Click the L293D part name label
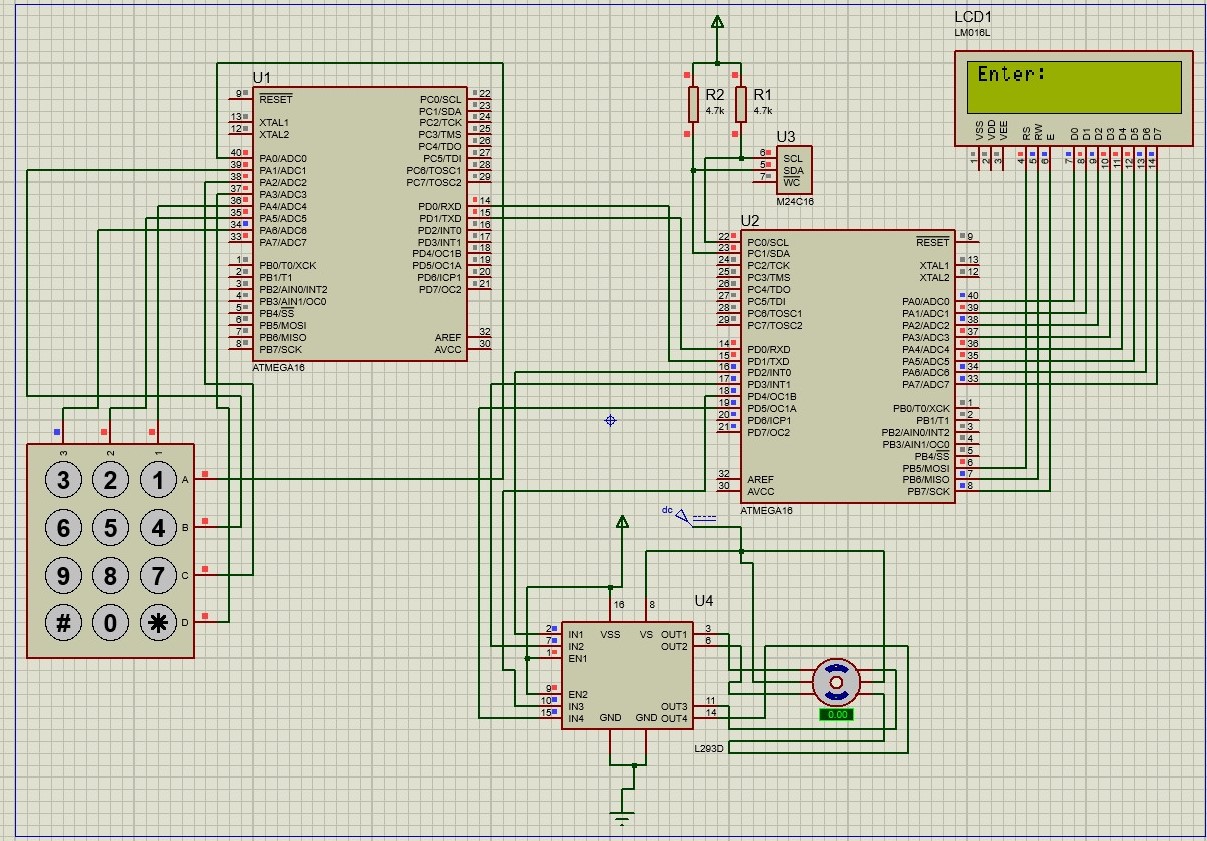The height and width of the screenshot is (841, 1207). (708, 748)
